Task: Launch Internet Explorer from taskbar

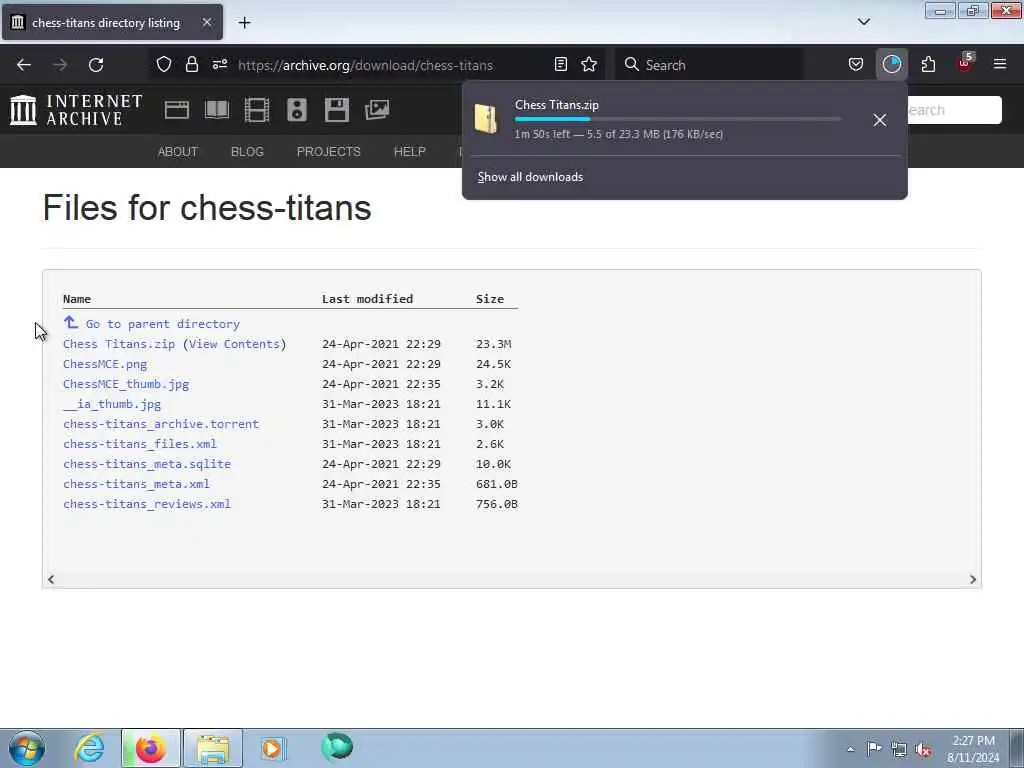Action: pos(89,748)
